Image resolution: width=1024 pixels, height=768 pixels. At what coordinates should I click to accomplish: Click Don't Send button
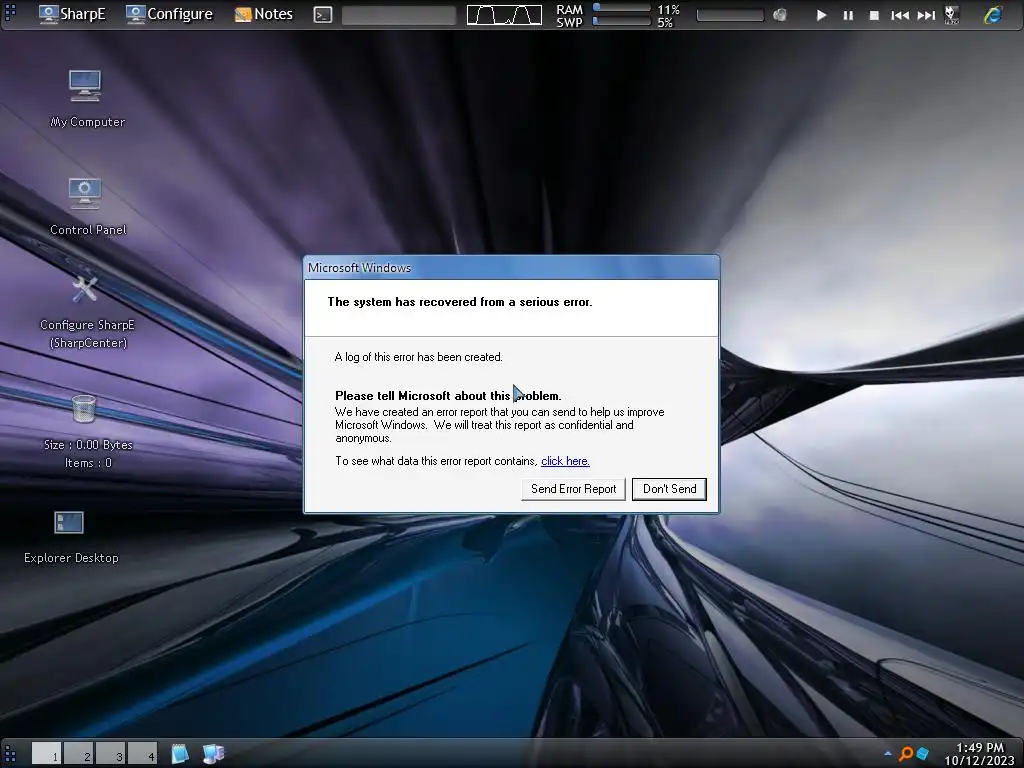point(669,489)
